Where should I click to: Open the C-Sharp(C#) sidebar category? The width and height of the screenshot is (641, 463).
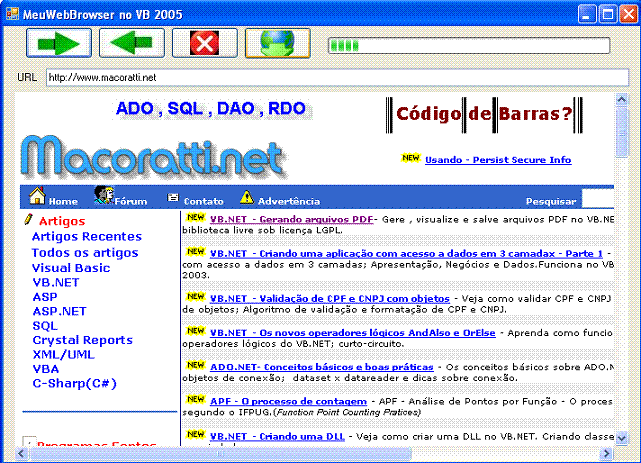75,384
